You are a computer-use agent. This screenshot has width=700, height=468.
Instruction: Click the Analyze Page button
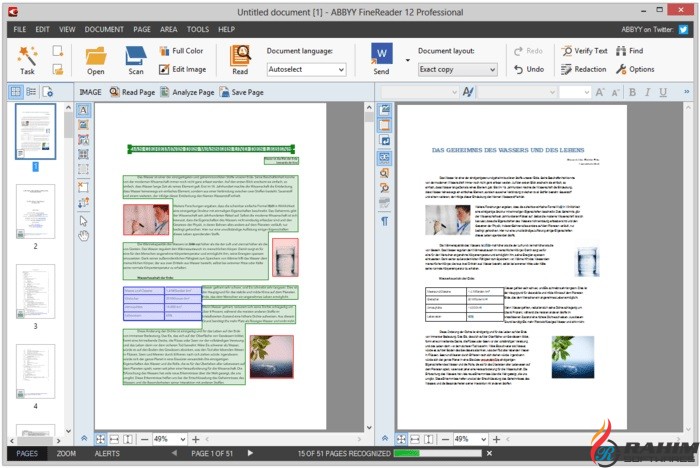pos(187,92)
